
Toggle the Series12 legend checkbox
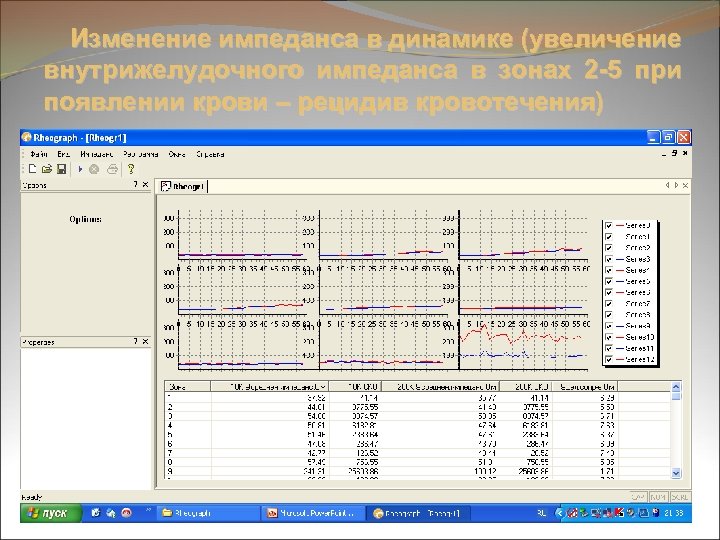click(x=609, y=360)
